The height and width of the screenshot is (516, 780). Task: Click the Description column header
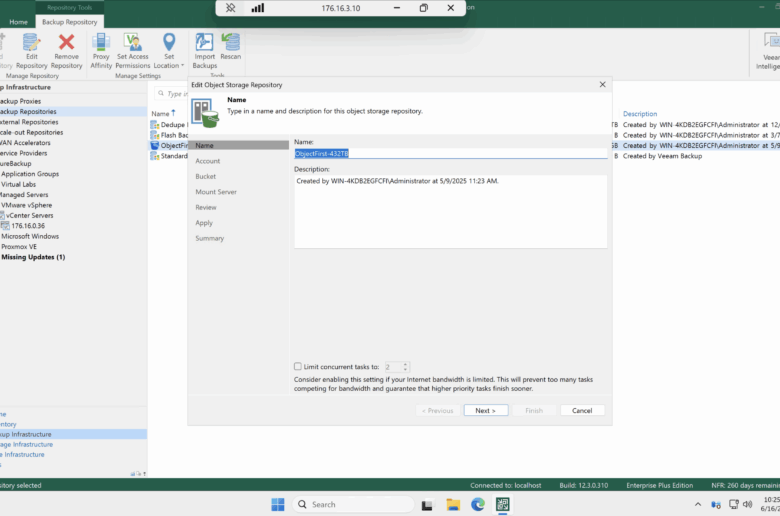click(x=640, y=114)
